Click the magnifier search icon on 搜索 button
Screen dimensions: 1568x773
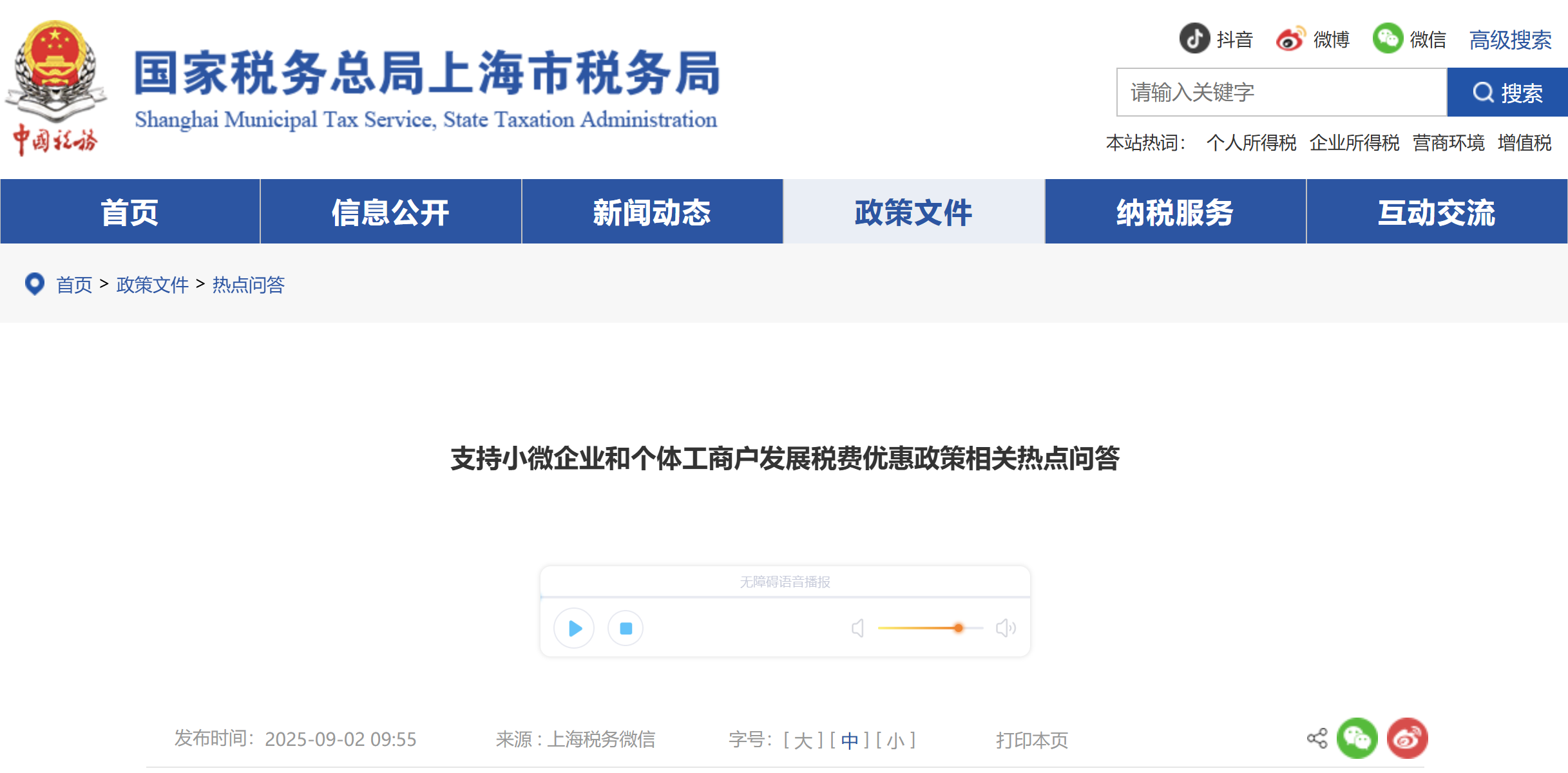pyautogui.click(x=1484, y=92)
